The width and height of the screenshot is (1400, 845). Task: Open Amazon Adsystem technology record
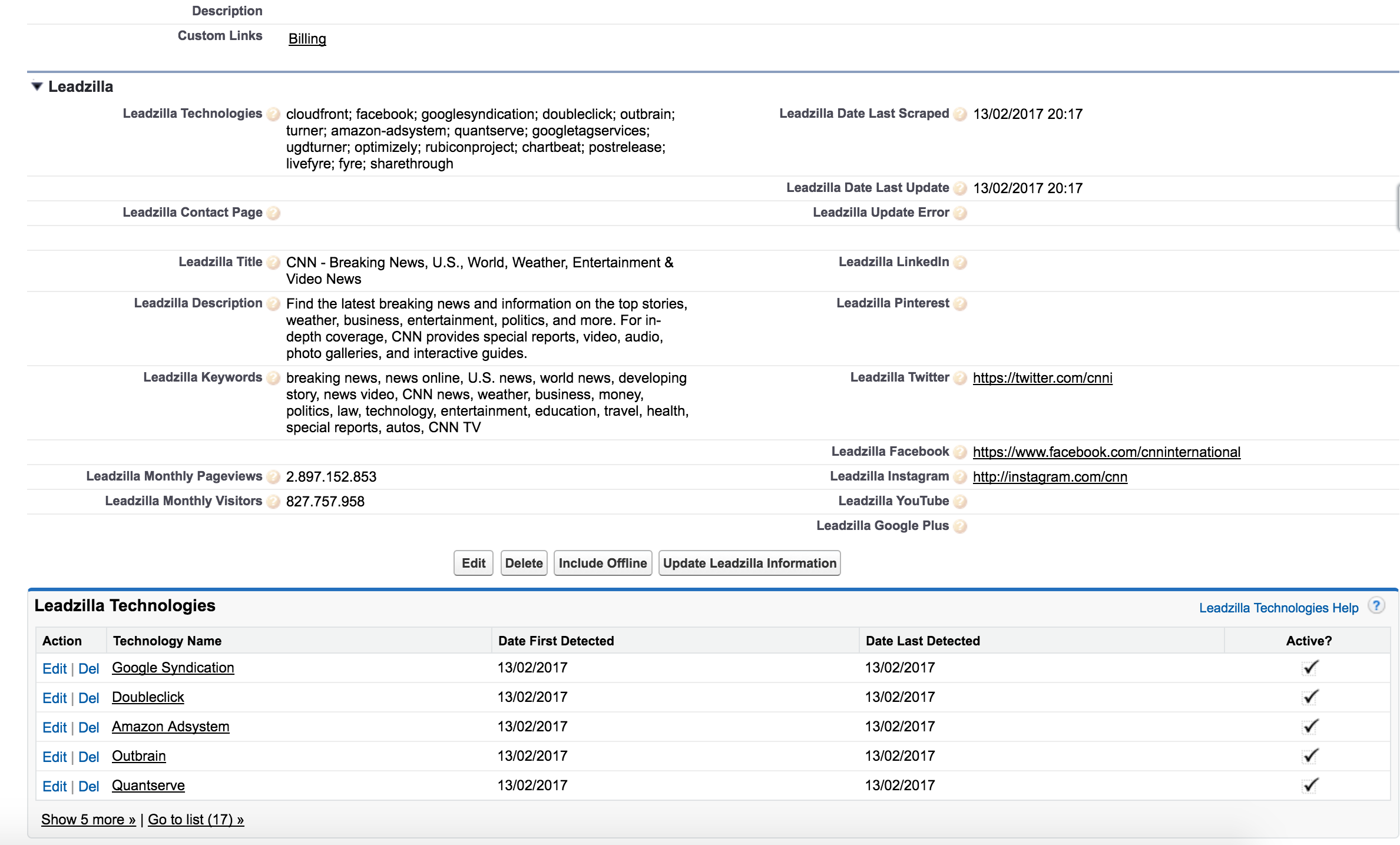[171, 727]
